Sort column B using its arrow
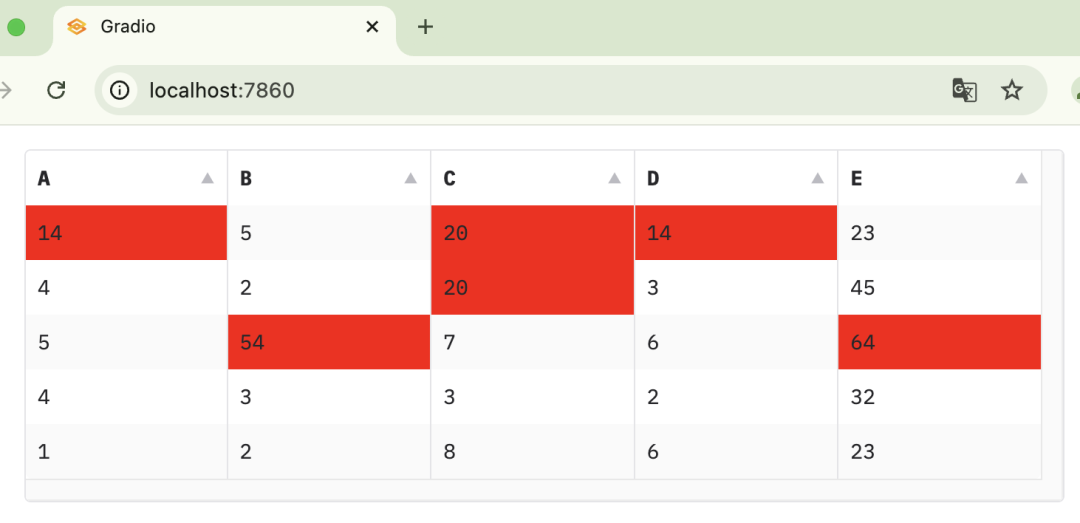 (x=410, y=178)
